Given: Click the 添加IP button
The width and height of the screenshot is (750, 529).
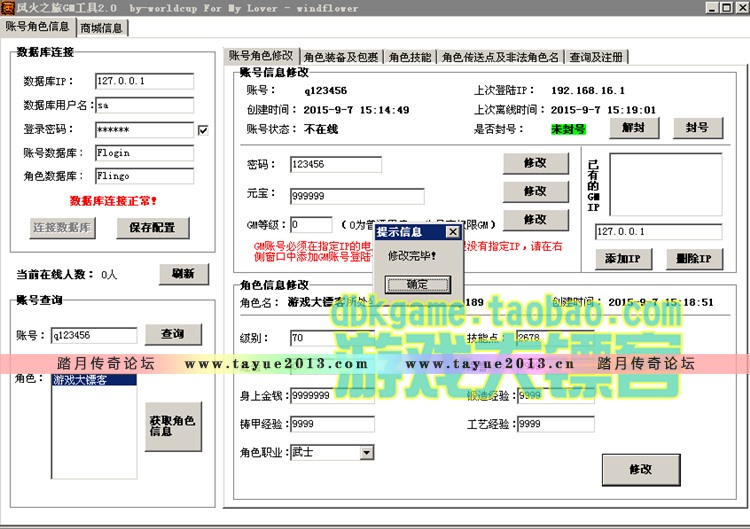Looking at the screenshot, I should tap(623, 259).
